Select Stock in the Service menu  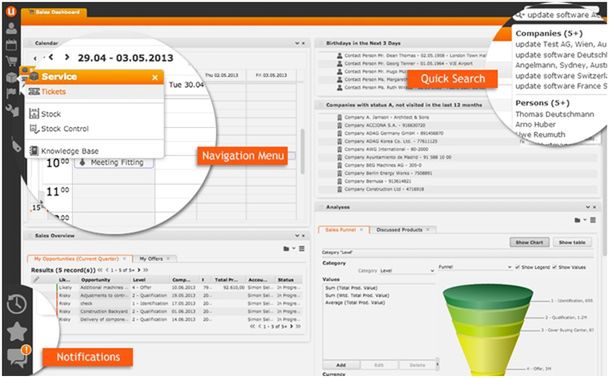(51, 114)
